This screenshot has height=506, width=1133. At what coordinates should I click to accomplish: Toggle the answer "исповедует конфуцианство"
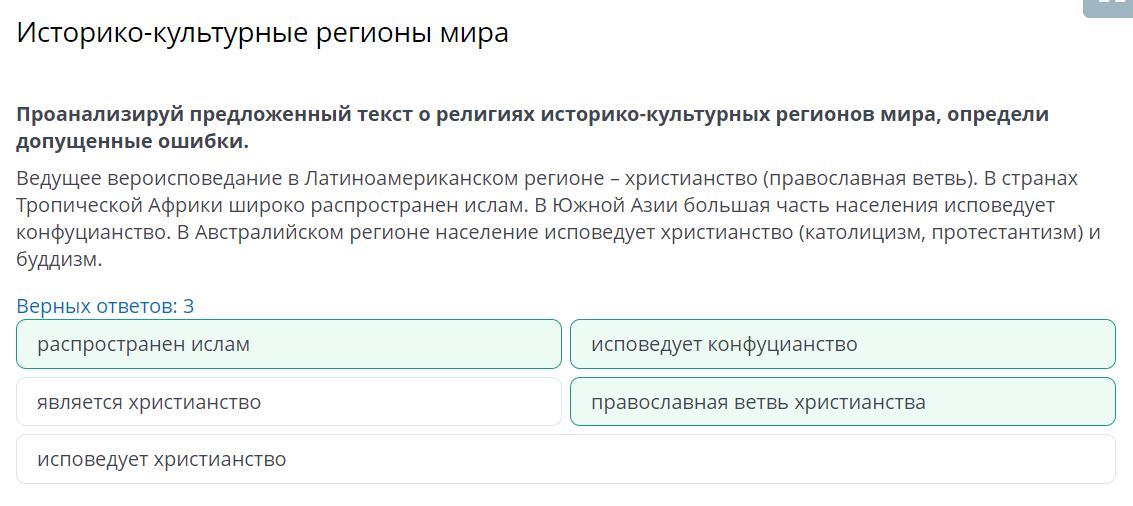click(x=842, y=344)
